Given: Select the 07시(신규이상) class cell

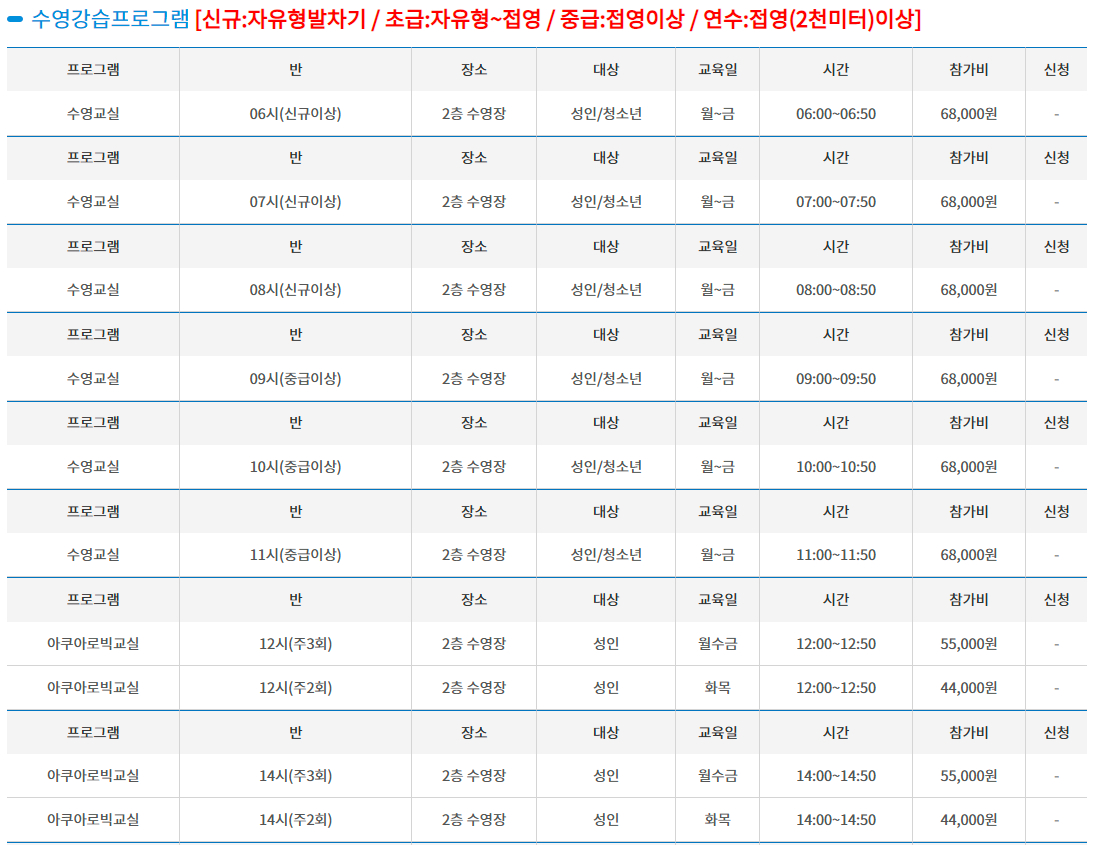Looking at the screenshot, I should click(295, 202).
